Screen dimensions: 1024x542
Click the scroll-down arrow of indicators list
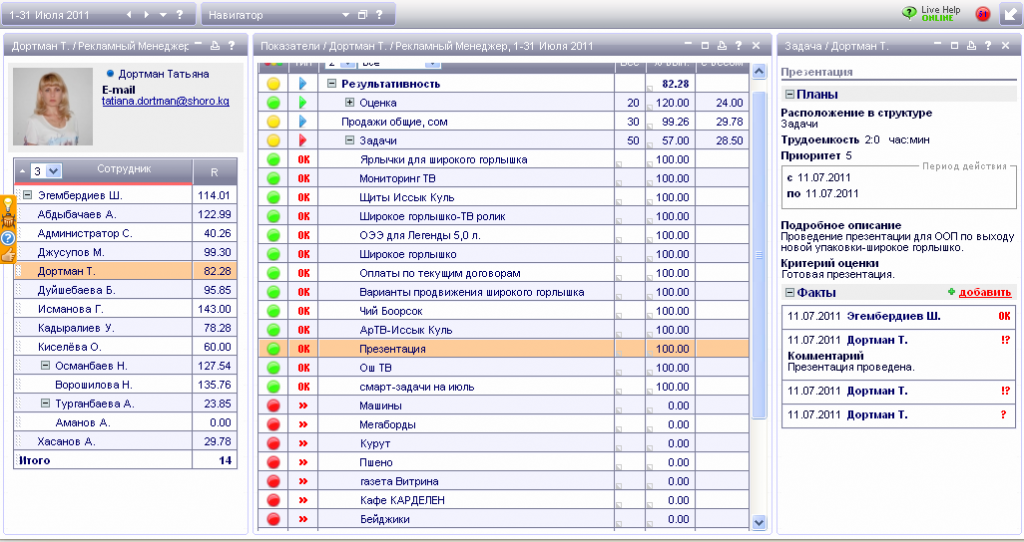[759, 521]
